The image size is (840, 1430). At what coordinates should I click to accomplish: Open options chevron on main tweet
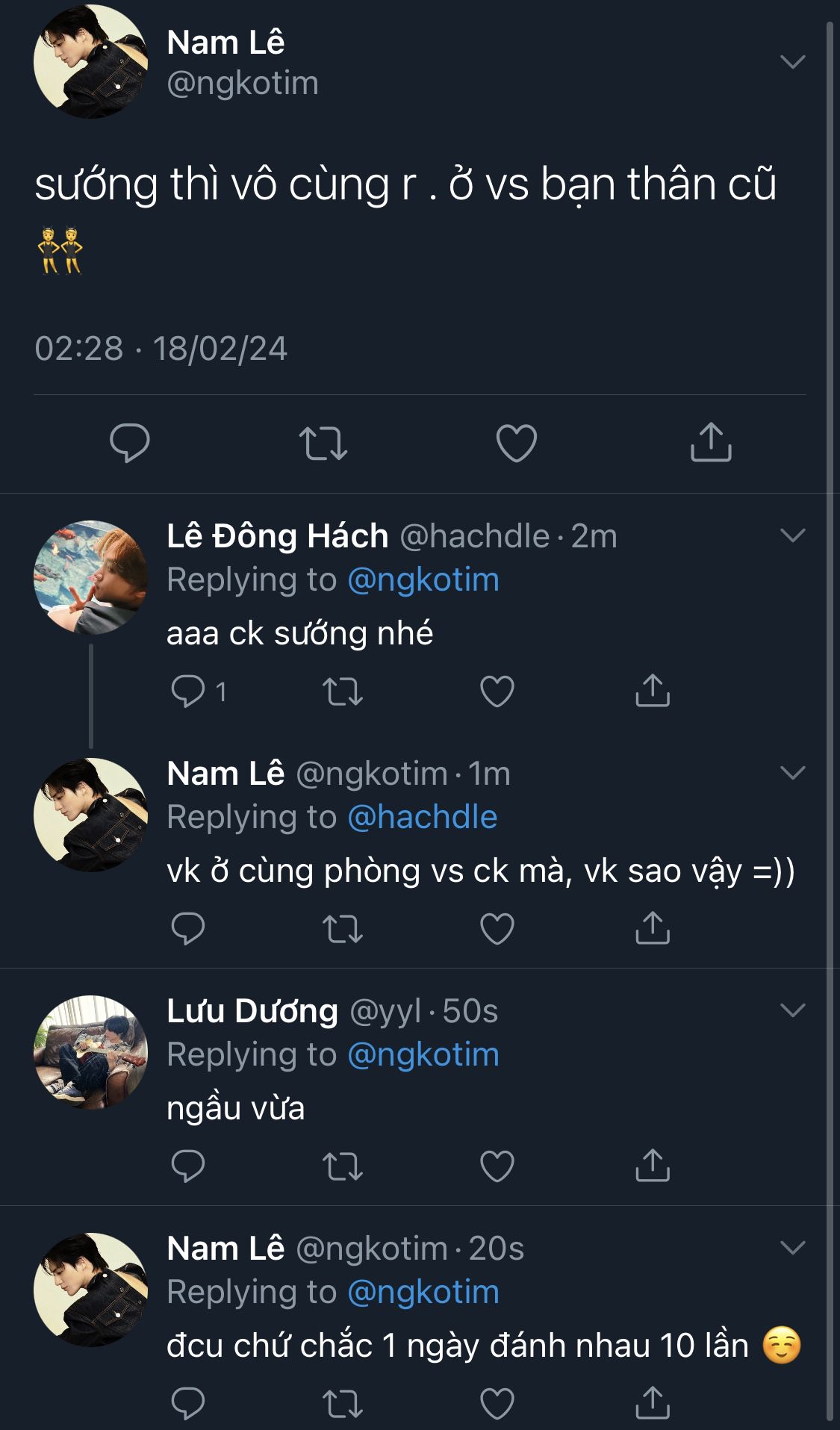(x=792, y=61)
